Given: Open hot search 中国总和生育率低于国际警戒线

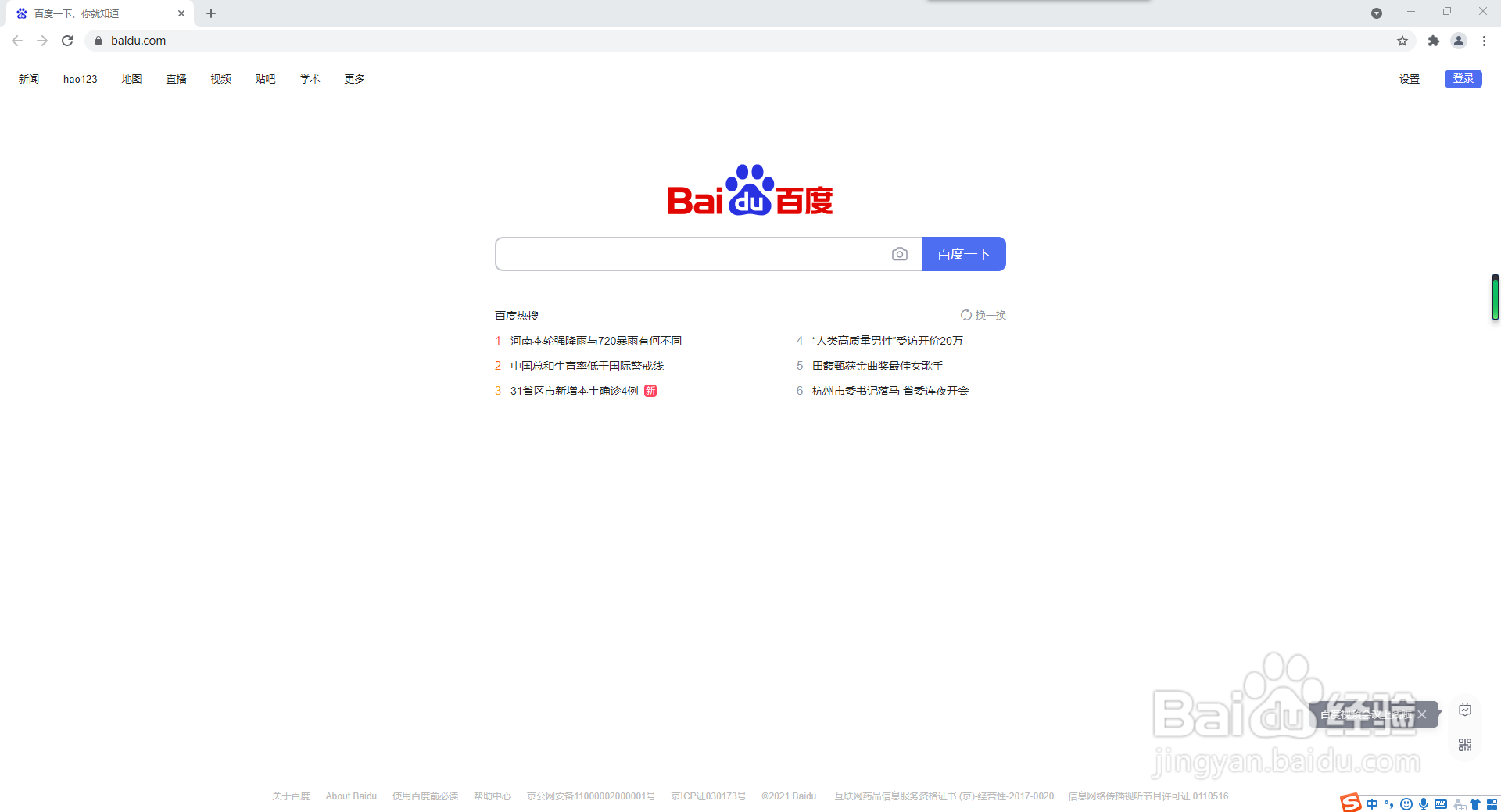Looking at the screenshot, I should [587, 366].
